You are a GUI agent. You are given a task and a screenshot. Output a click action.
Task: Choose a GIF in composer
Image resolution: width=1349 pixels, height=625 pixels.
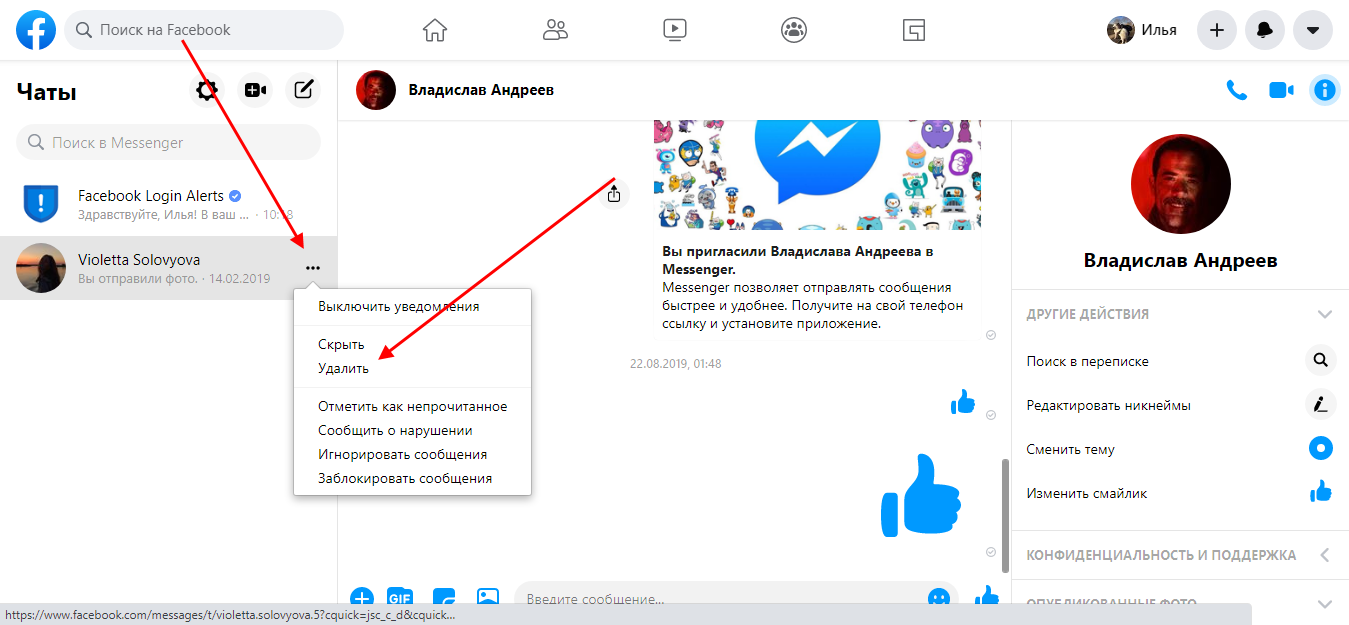400,598
